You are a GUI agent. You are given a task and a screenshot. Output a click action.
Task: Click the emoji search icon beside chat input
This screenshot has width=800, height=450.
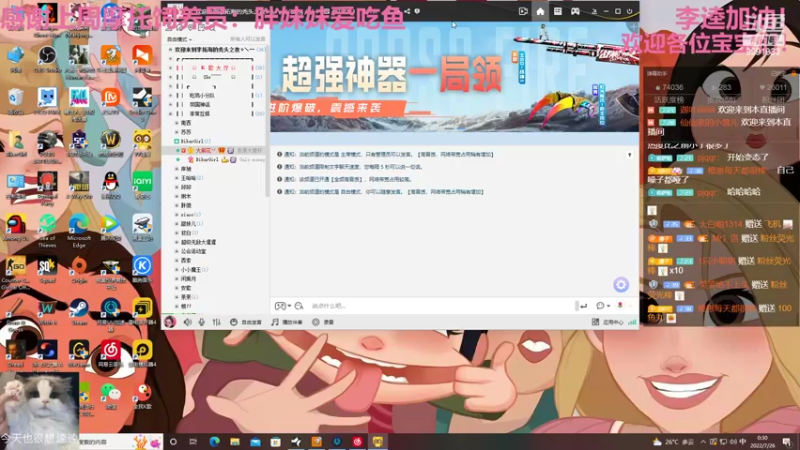(x=299, y=306)
